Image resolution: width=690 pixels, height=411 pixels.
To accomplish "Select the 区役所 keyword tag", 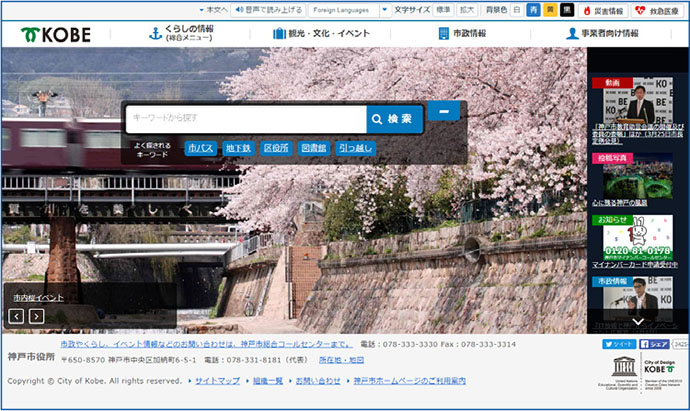I will (x=276, y=148).
